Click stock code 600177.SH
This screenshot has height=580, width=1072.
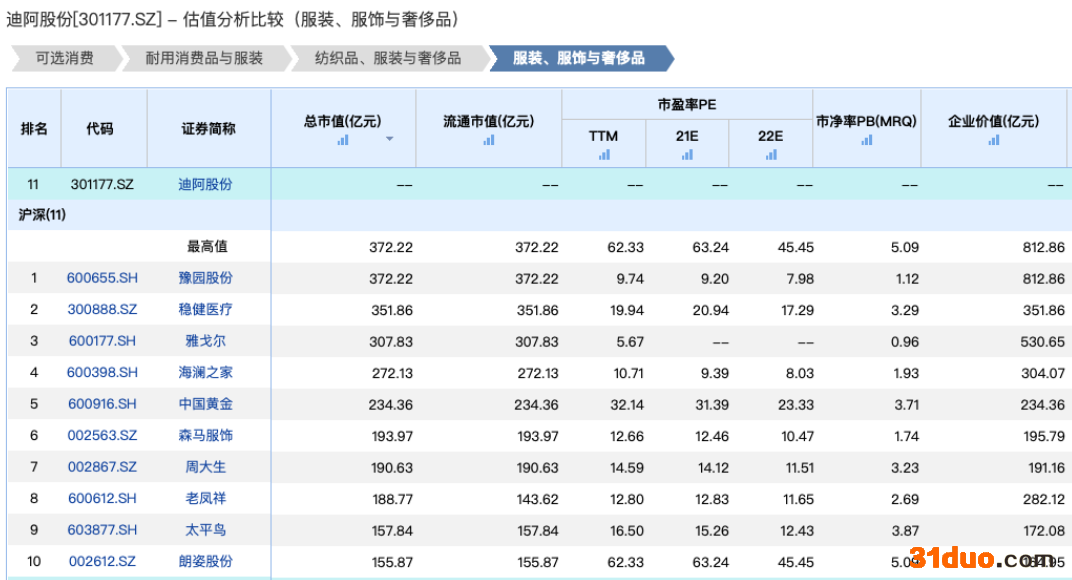(x=102, y=341)
